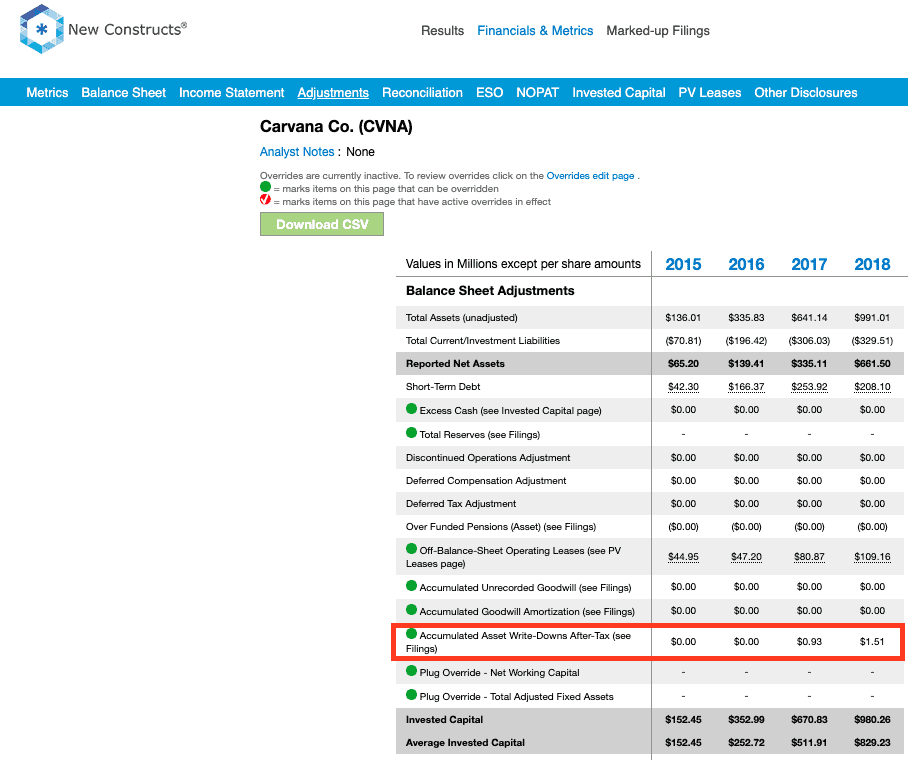908x760 pixels.
Task: Click 2018 Invested Capital value $980.26
Action: (872, 719)
